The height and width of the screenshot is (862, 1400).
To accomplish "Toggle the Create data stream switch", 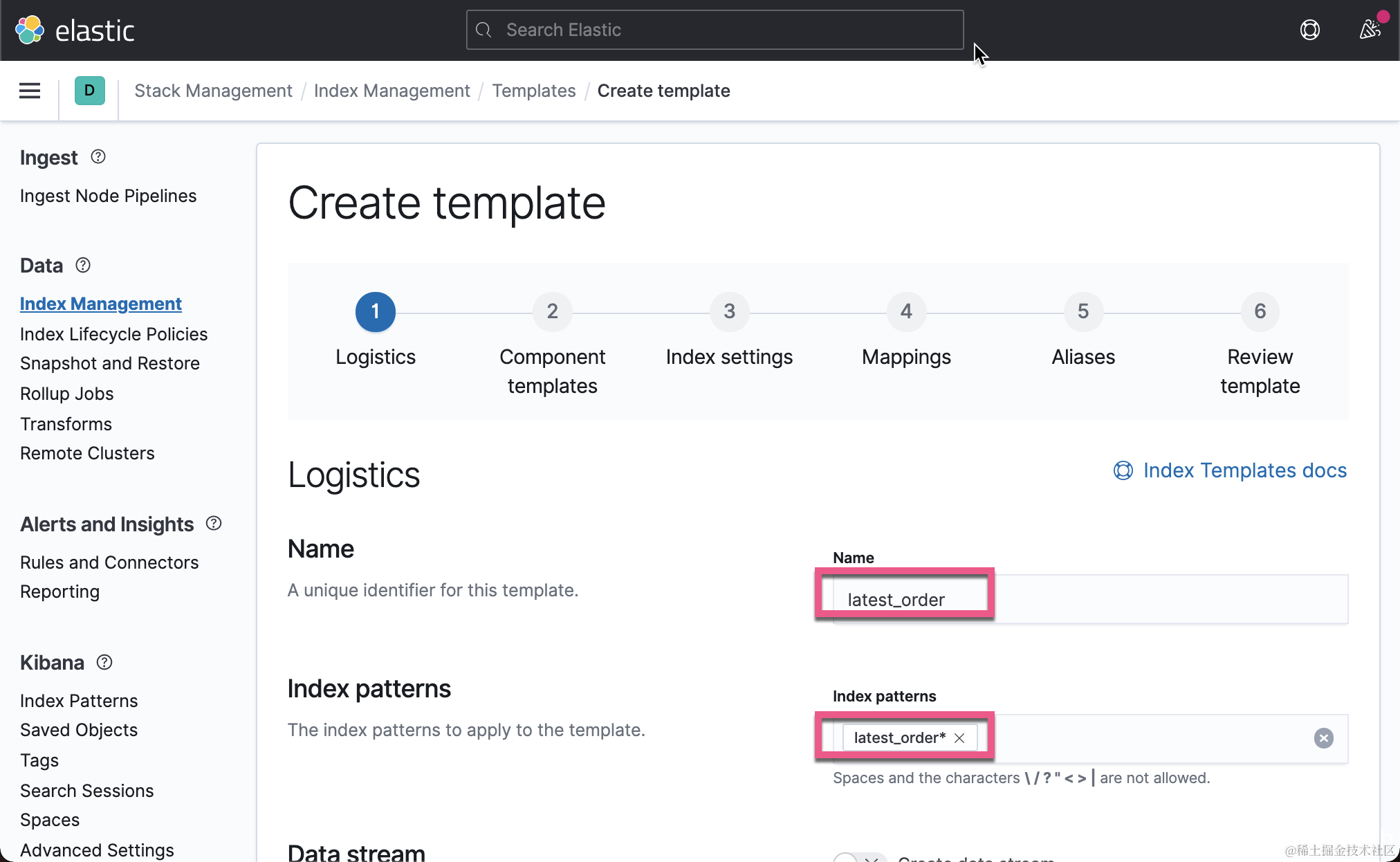I will pos(859,858).
